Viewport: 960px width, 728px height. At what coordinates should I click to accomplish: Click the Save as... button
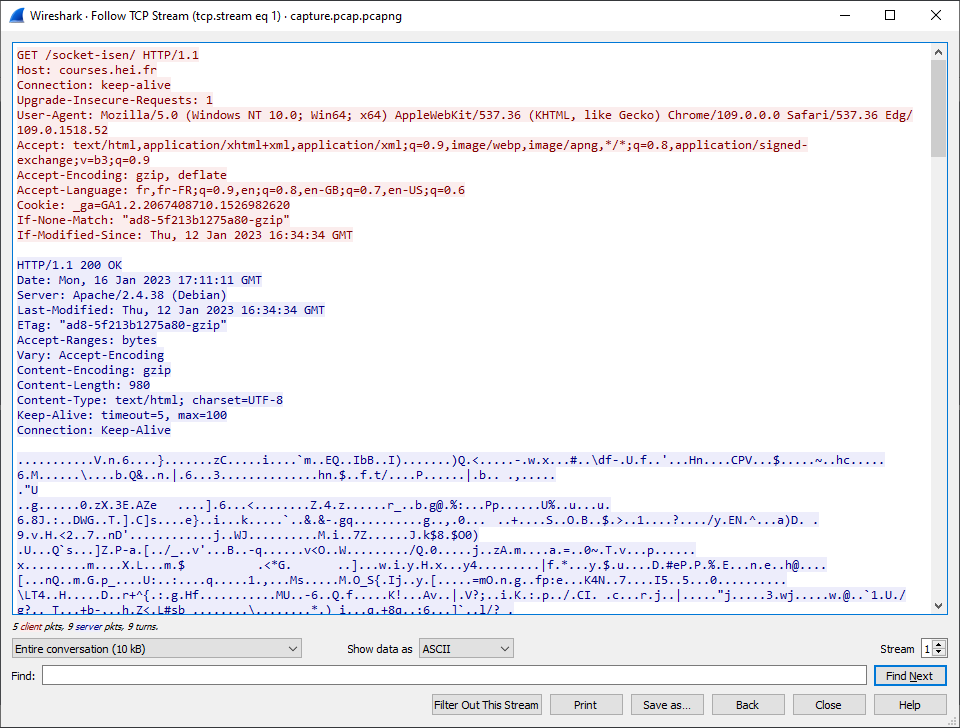point(667,705)
